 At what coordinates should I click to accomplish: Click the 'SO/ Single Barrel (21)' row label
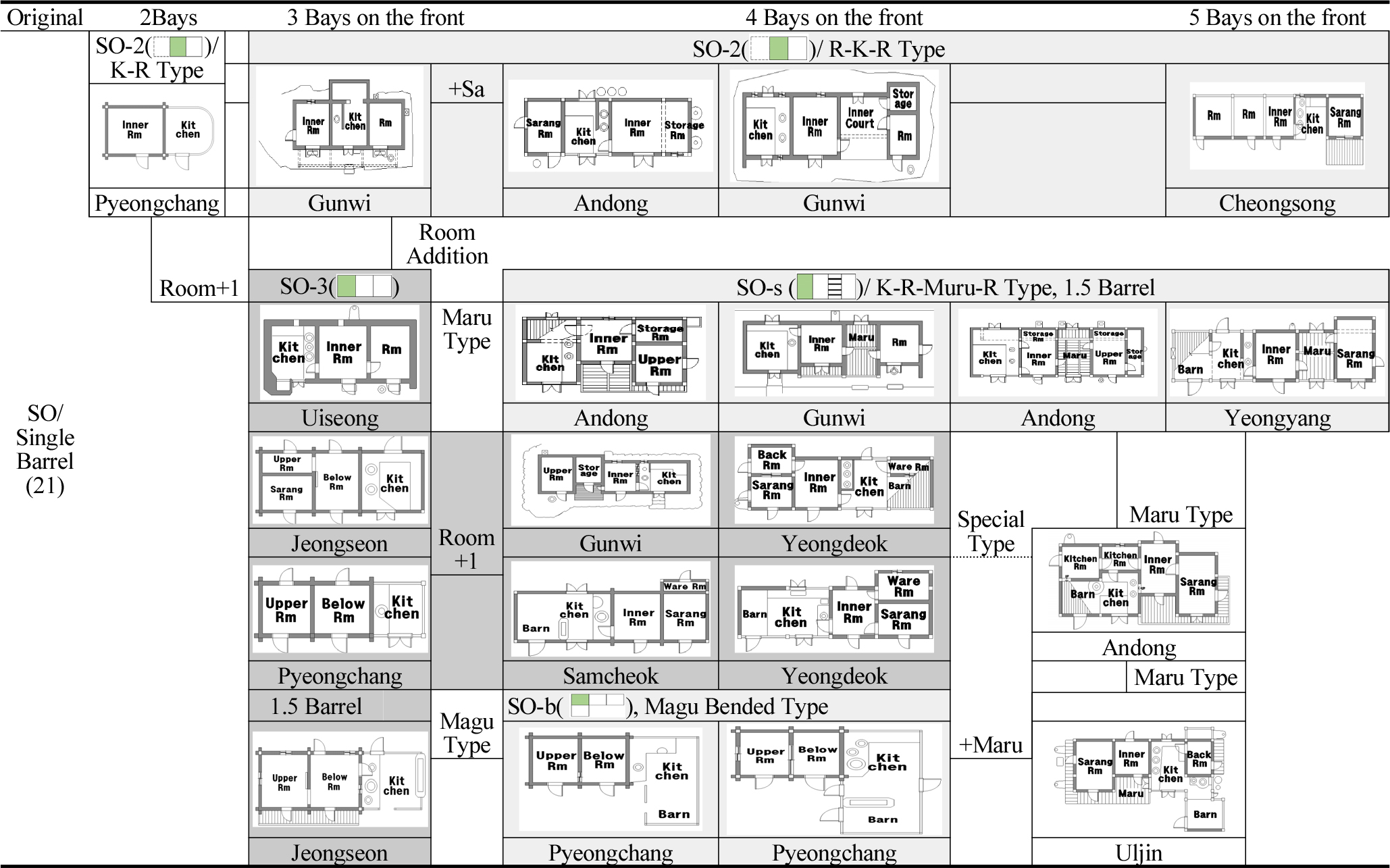[45, 449]
